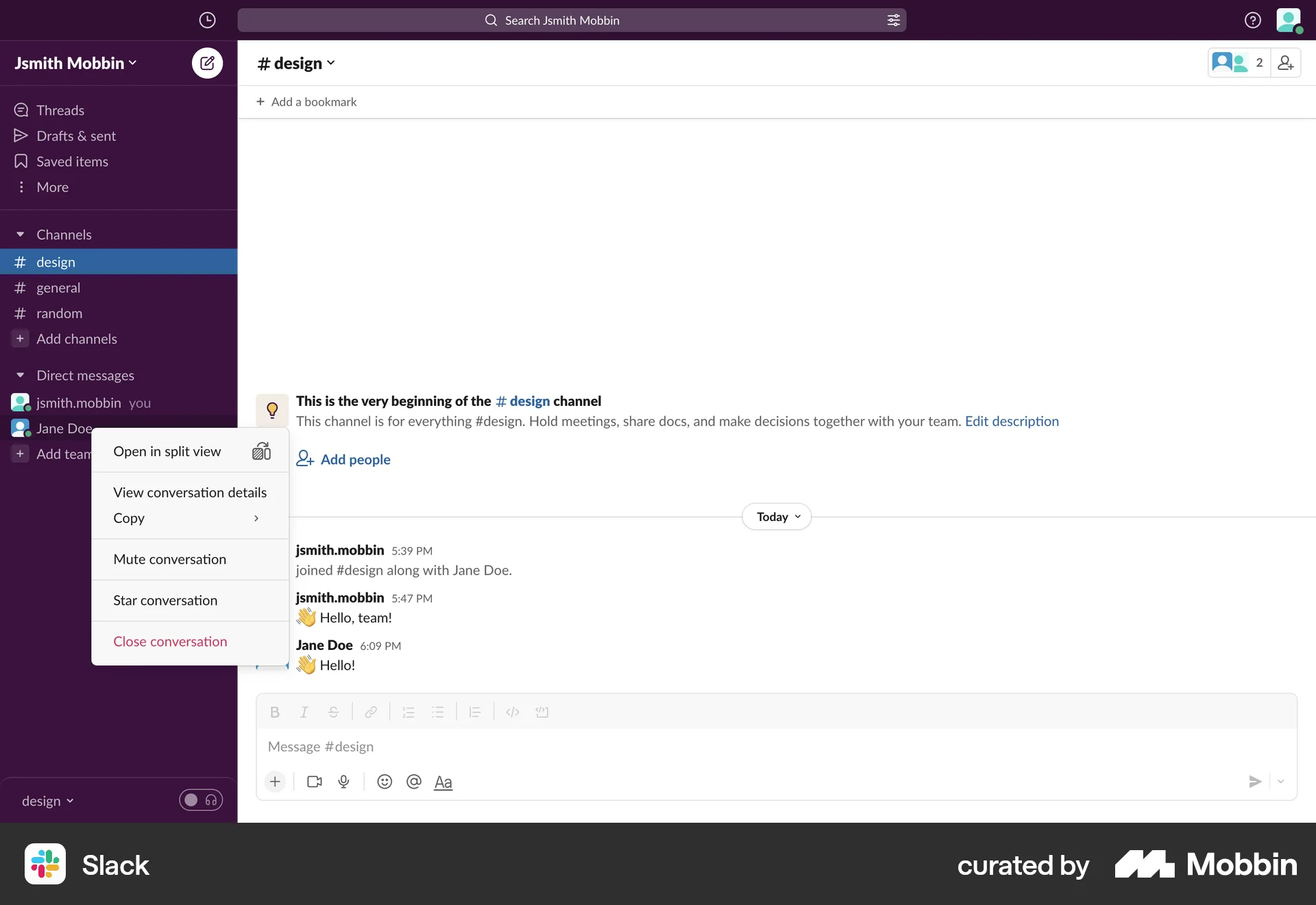Open search filters next to the search bar
Screen dimensions: 1316x905
coord(893,20)
